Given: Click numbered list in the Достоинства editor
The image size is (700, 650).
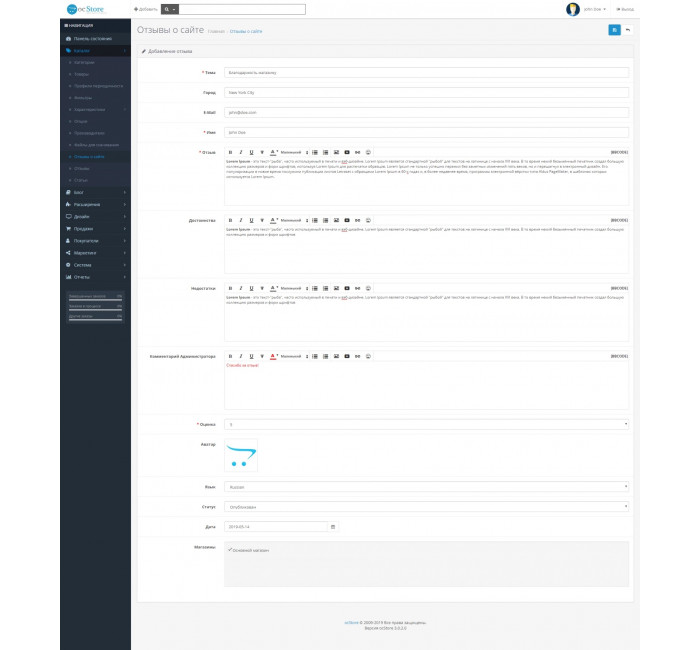Looking at the screenshot, I should coord(325,220).
